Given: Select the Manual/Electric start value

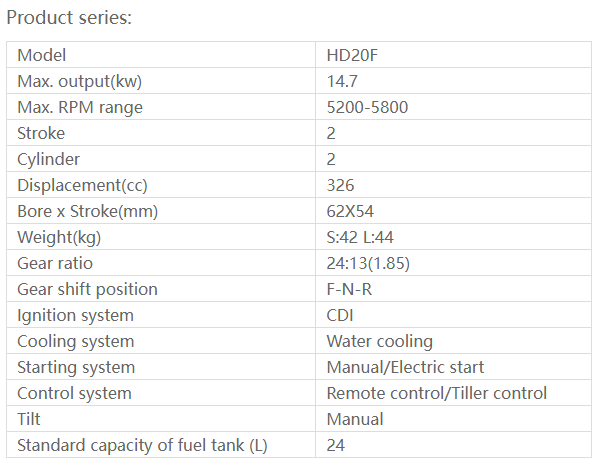Looking at the screenshot, I should (x=405, y=367).
